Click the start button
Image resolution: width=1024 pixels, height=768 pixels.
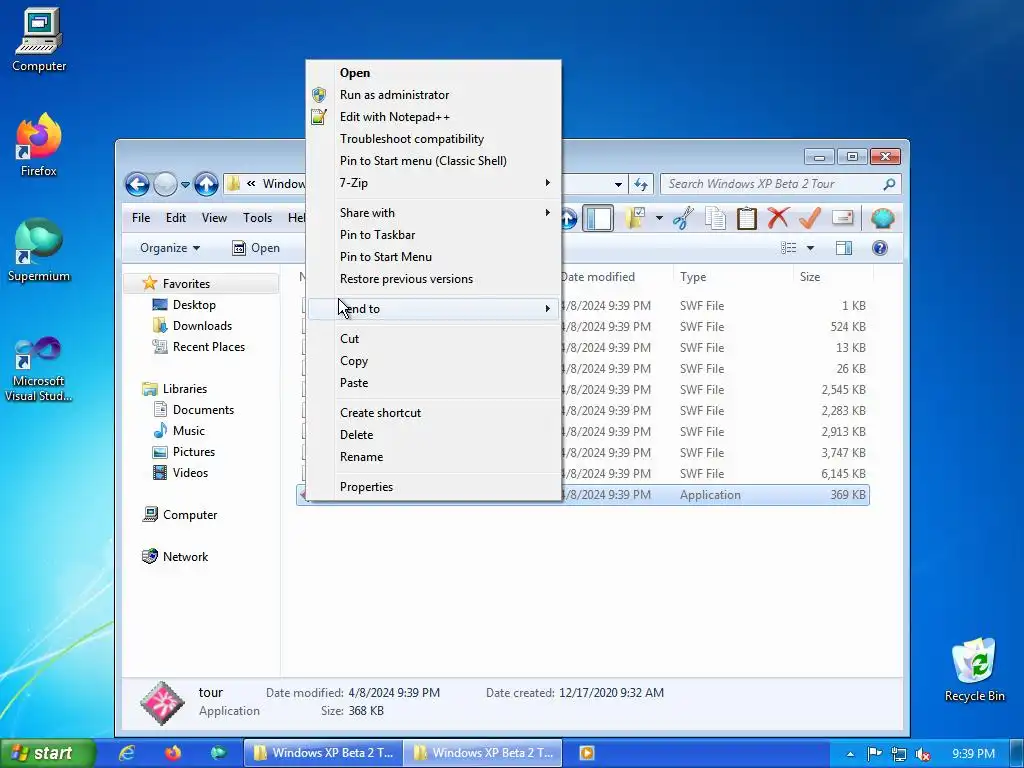click(48, 753)
